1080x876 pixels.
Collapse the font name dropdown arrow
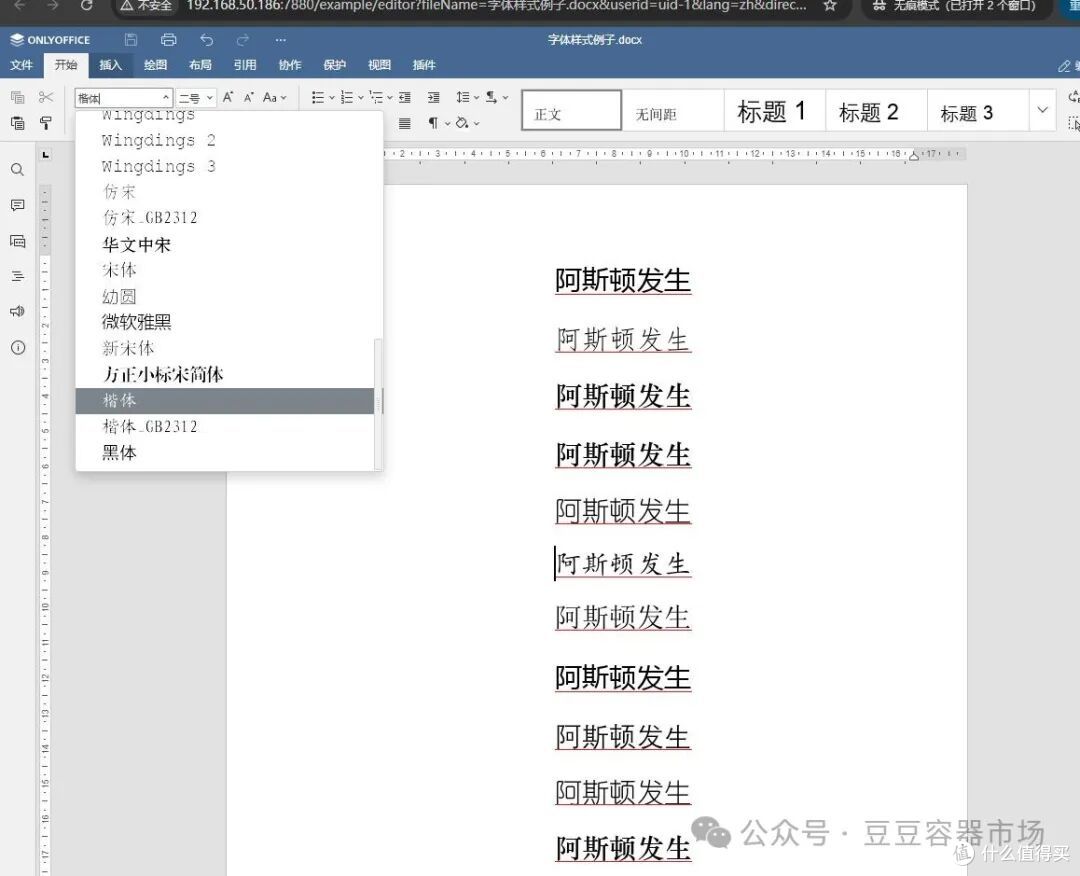click(165, 98)
